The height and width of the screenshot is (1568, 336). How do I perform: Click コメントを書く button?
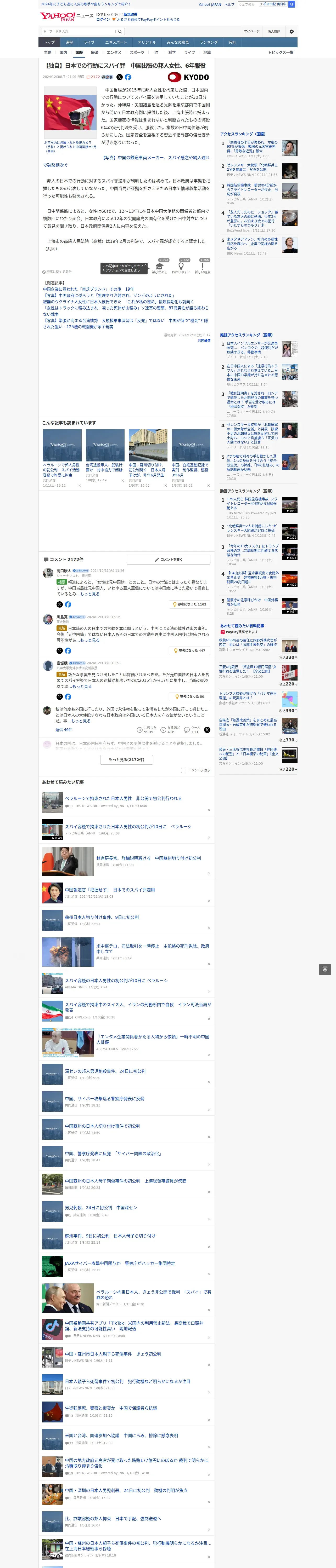pyautogui.click(x=168, y=560)
